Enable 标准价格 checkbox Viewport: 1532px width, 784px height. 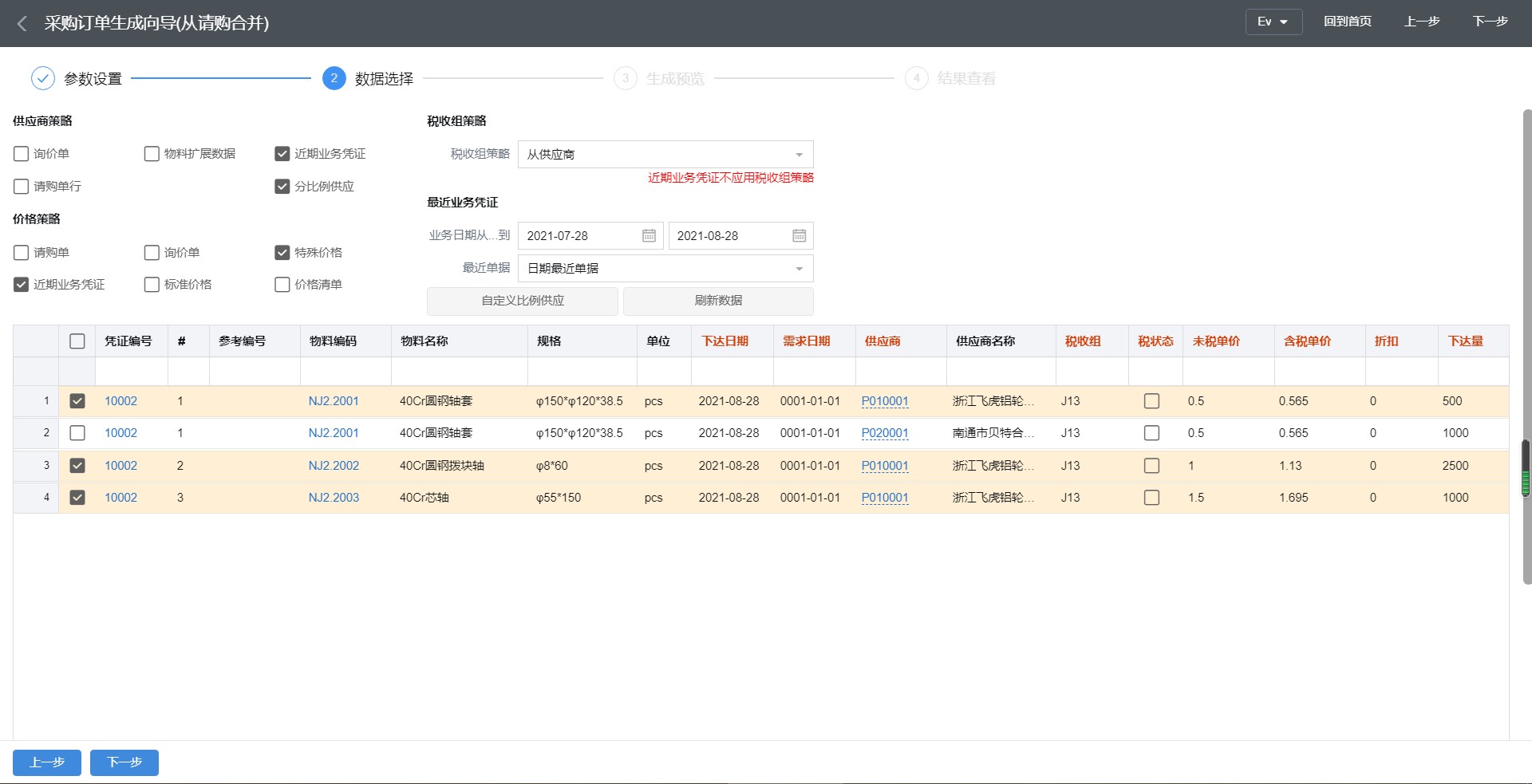[x=152, y=285]
